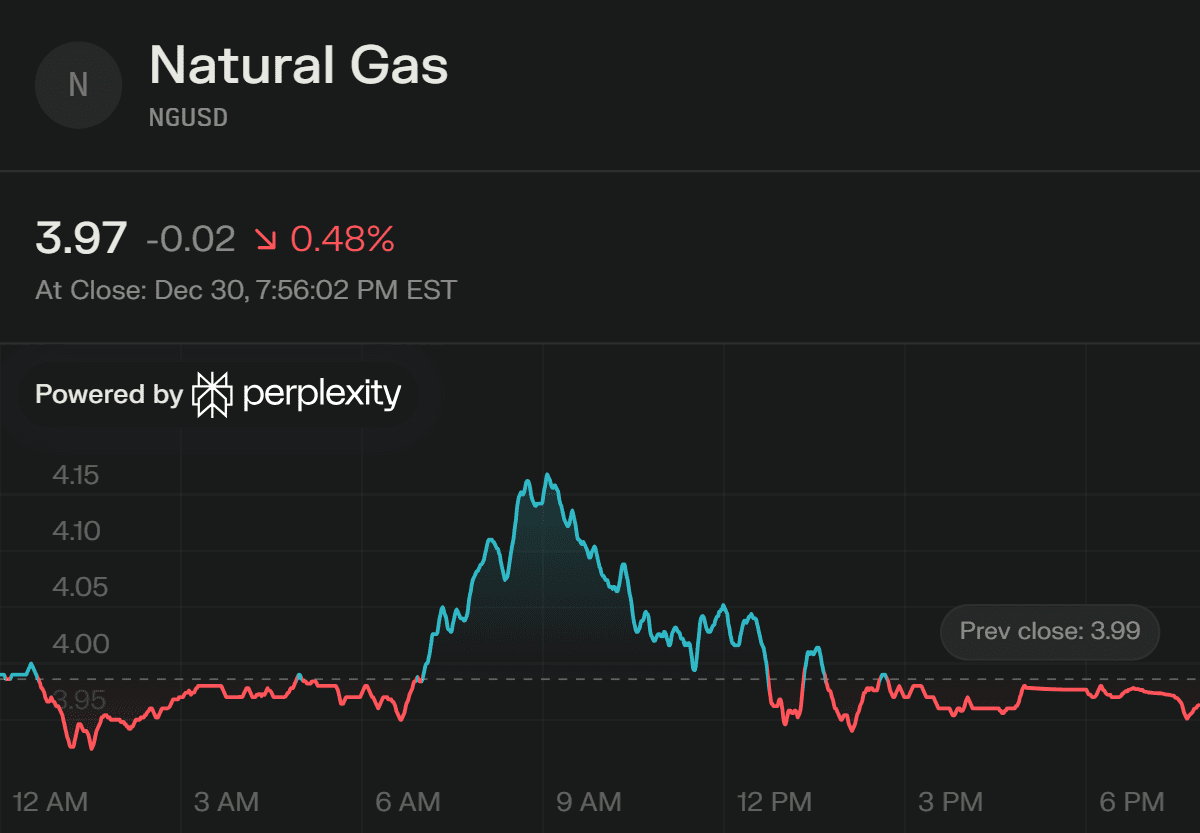Click the NGUSD ticker symbol
Viewport: 1200px width, 833px height.
click(188, 118)
